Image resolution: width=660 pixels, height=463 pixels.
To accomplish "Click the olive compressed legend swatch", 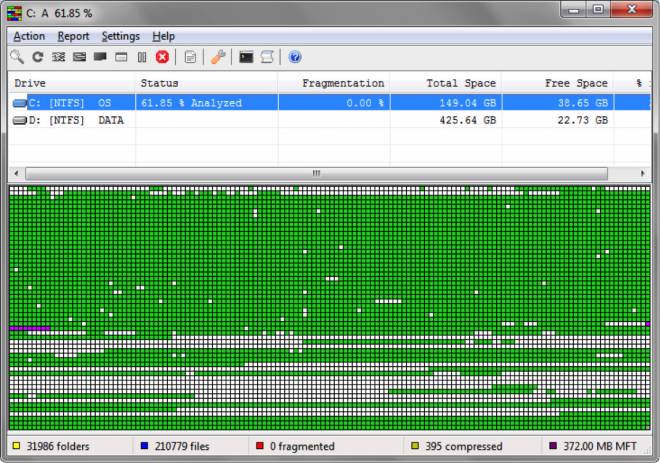I will coord(415,446).
